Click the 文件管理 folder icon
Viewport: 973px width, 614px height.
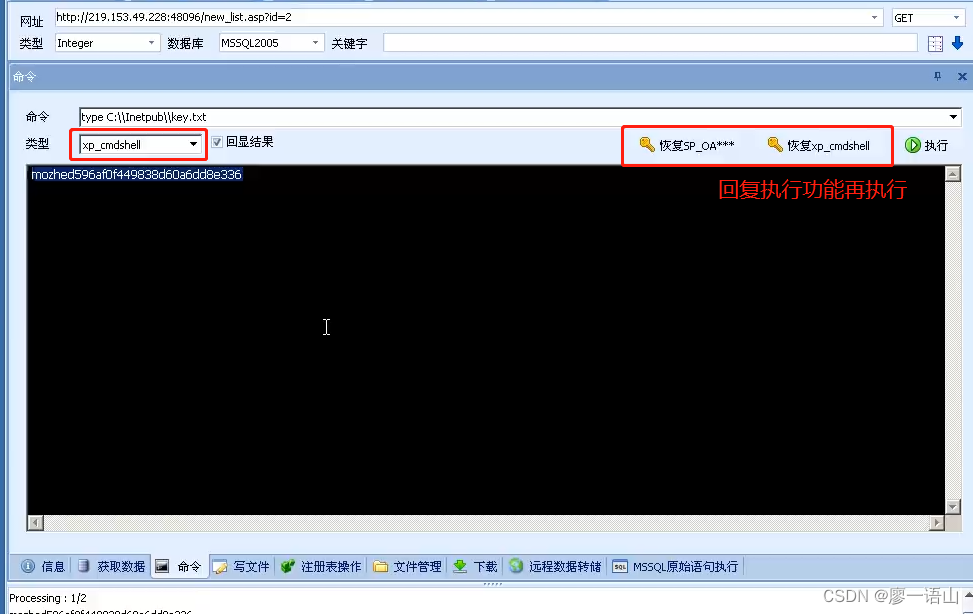click(x=380, y=566)
